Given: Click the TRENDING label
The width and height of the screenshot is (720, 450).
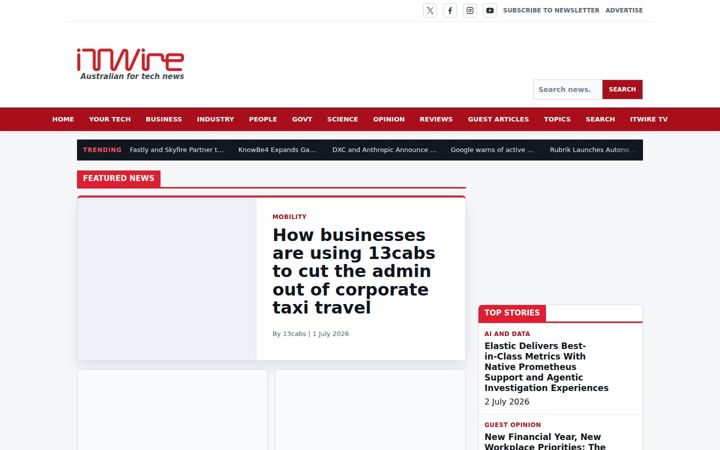Looking at the screenshot, I should tap(102, 150).
